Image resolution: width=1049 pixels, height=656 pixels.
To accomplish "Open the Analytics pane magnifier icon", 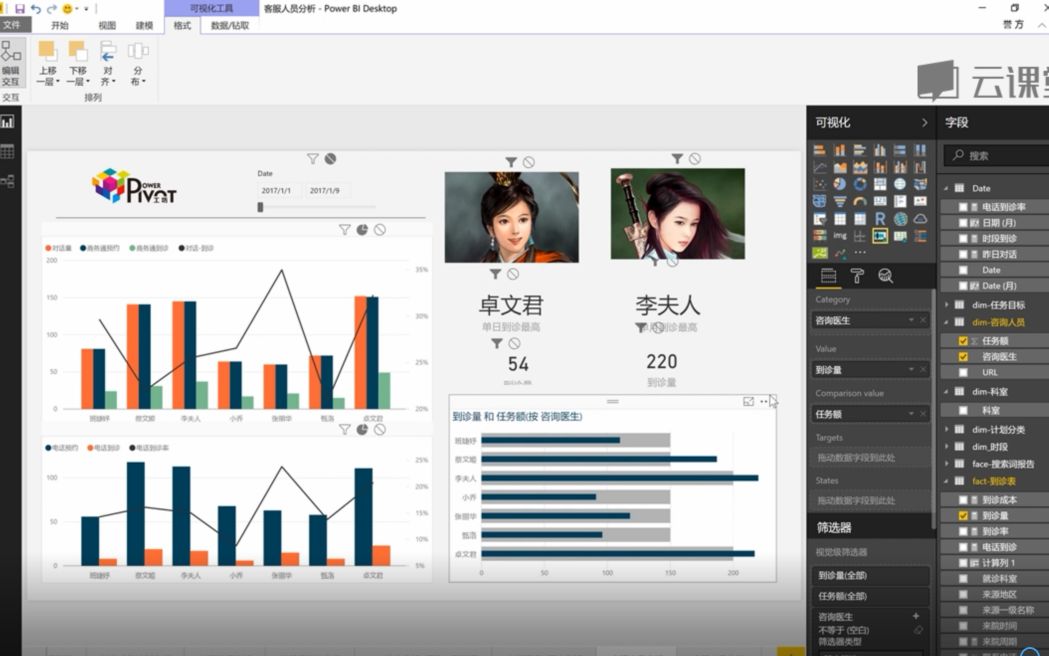I will point(887,276).
